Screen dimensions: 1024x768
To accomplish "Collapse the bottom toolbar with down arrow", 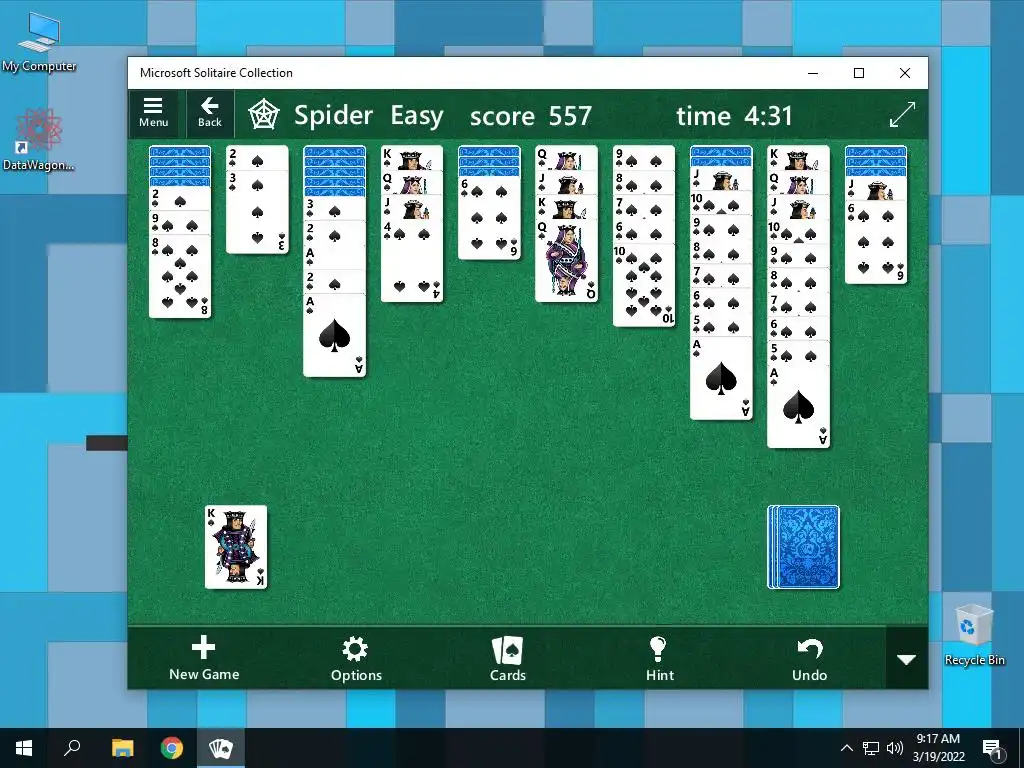I will pyautogui.click(x=906, y=659).
